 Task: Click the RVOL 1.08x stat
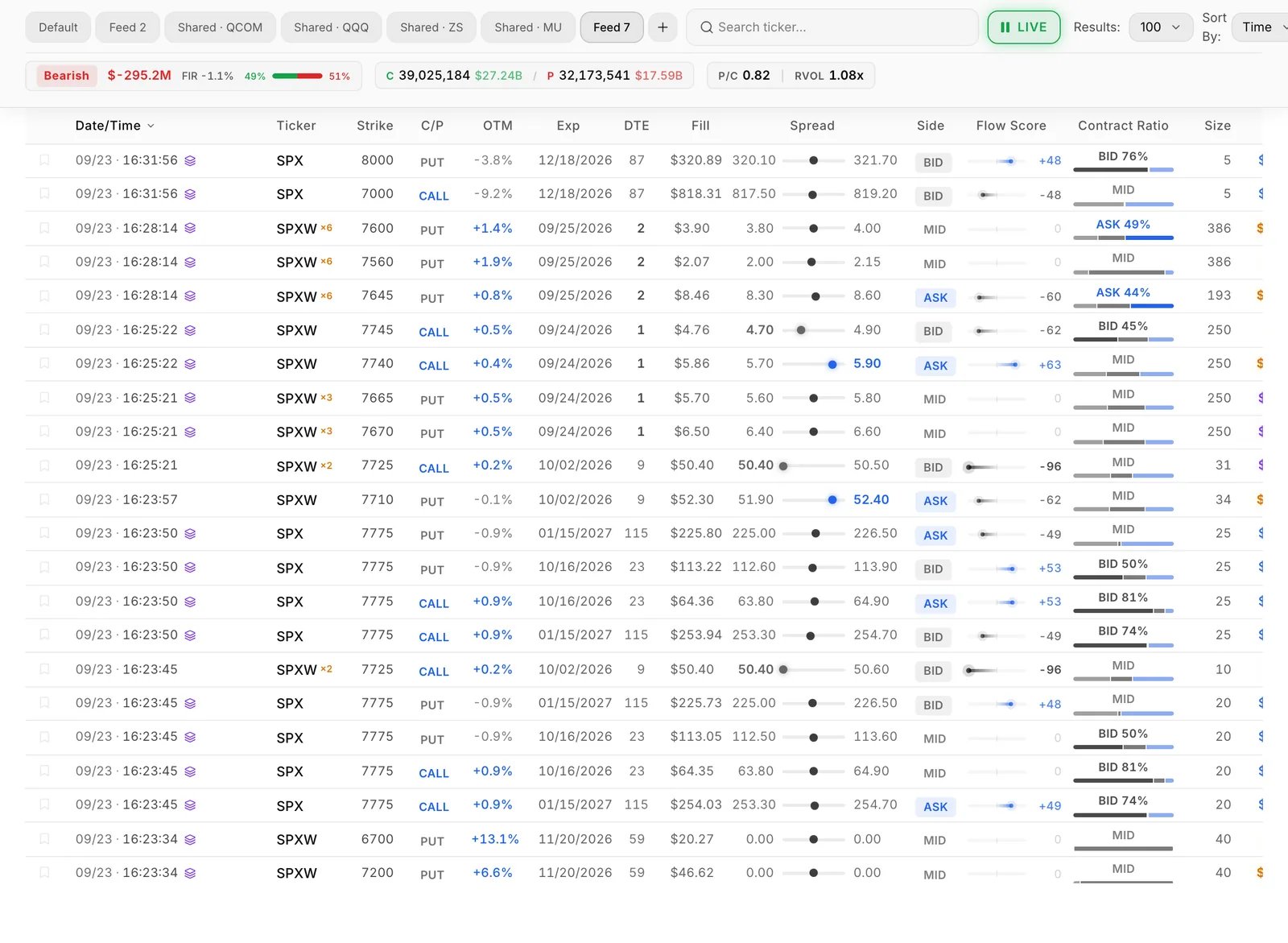pos(829,76)
